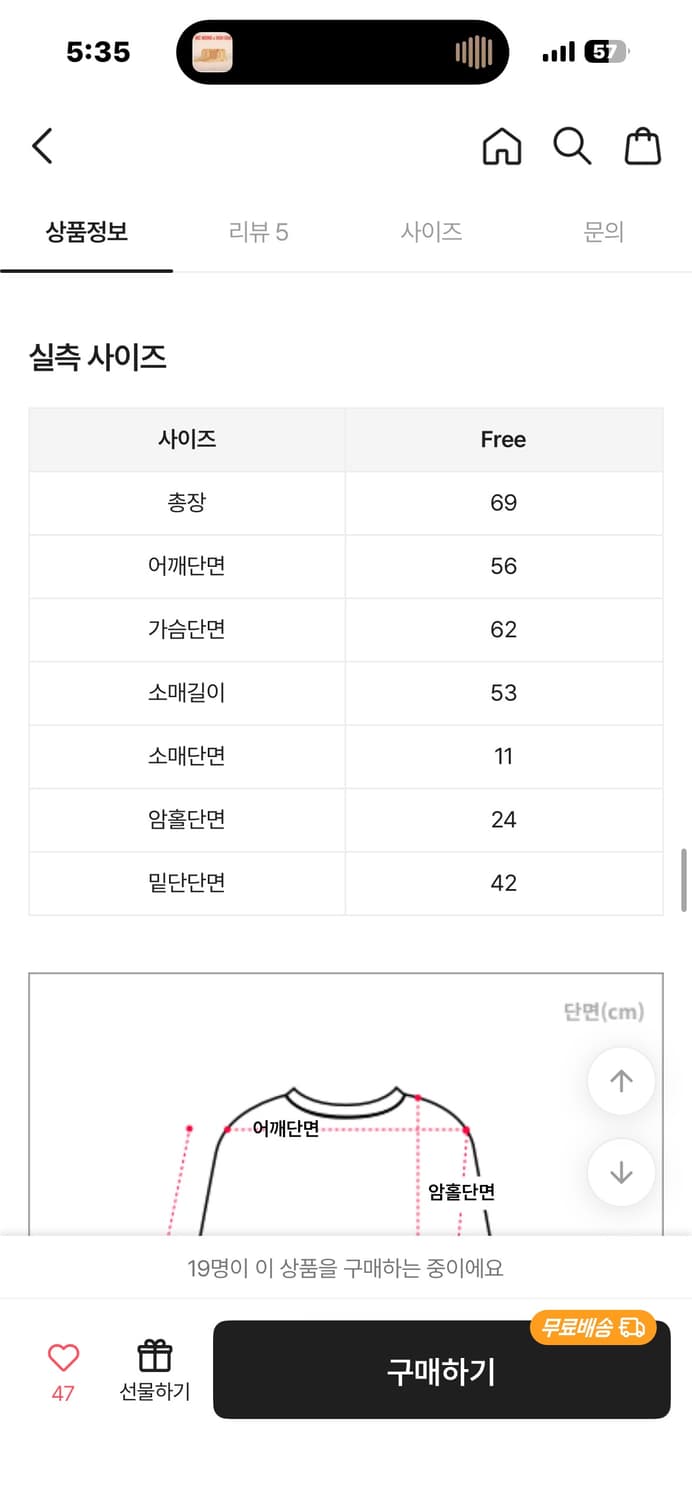Viewport: 692px width, 1500px height.
Task: Open the 문의 tab
Action: [603, 231]
